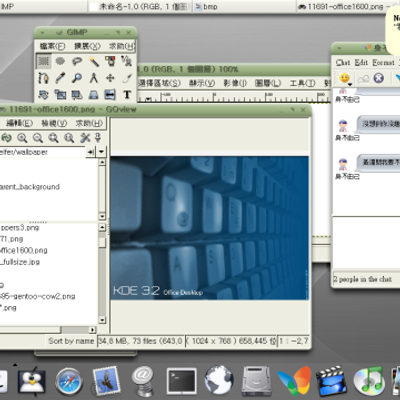Screen dimensions: 400x400
Task: Choose the Rotate tool in GIMP toolbox
Action: pos(44,95)
